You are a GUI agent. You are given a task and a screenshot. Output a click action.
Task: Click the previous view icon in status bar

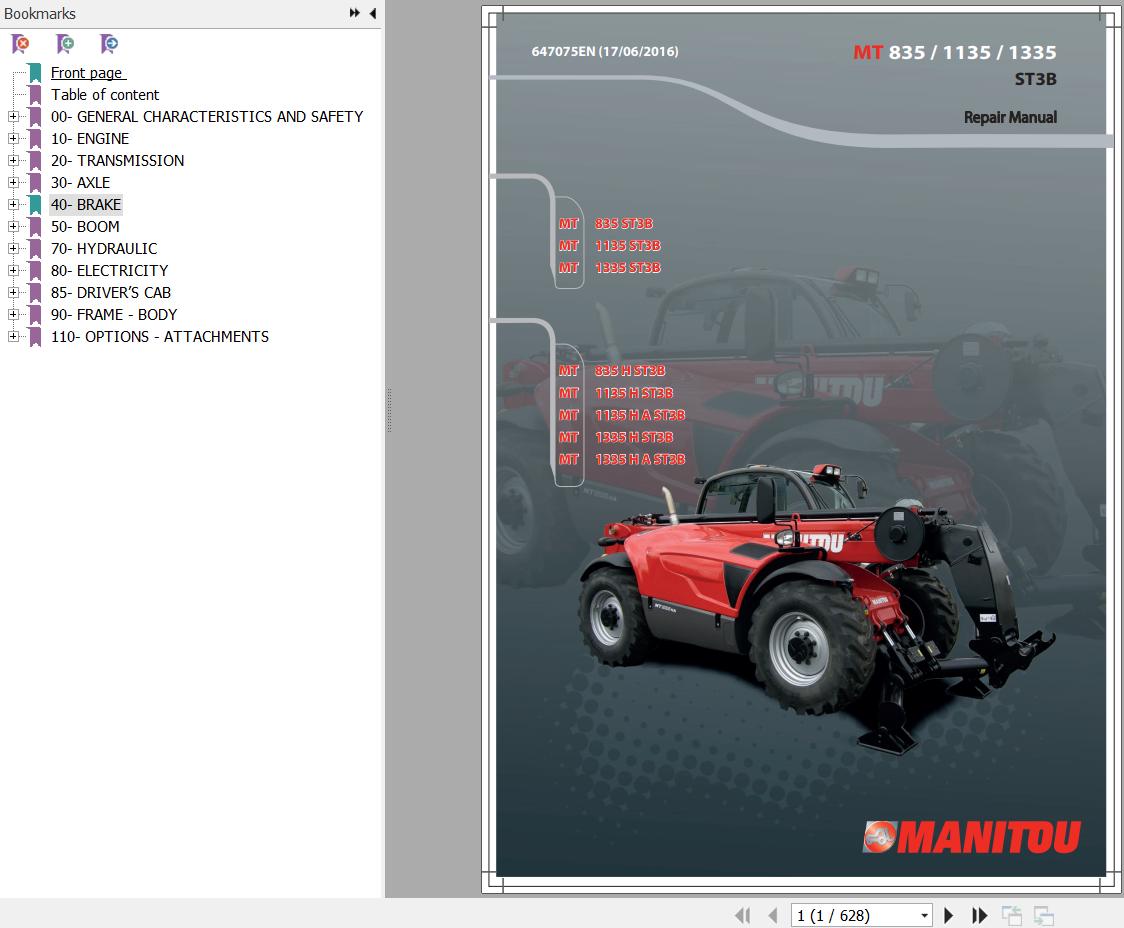[x=1011, y=915]
